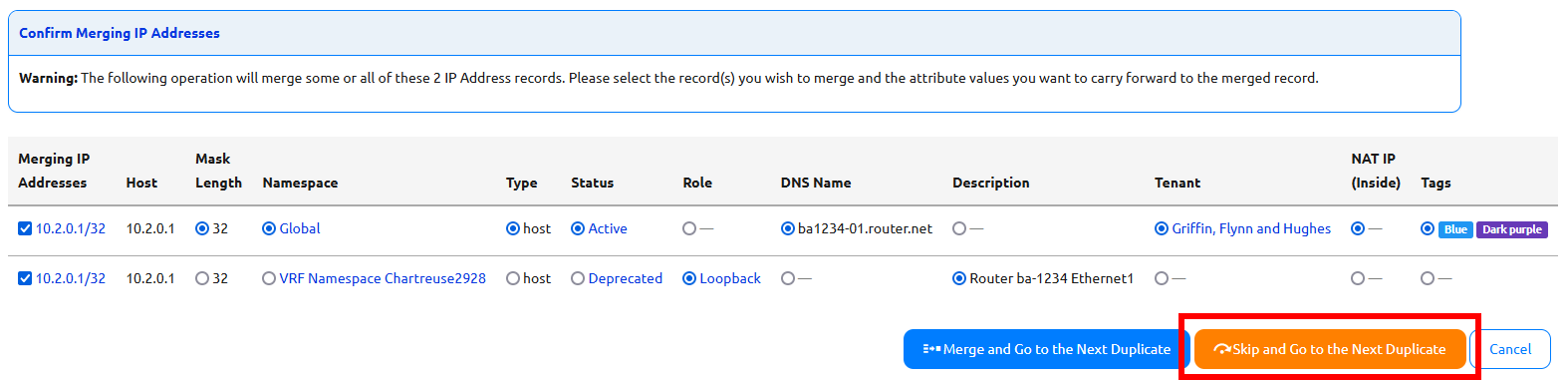Select empty role radio in Global row
Image resolution: width=1568 pixels, height=380 pixels.
689,228
